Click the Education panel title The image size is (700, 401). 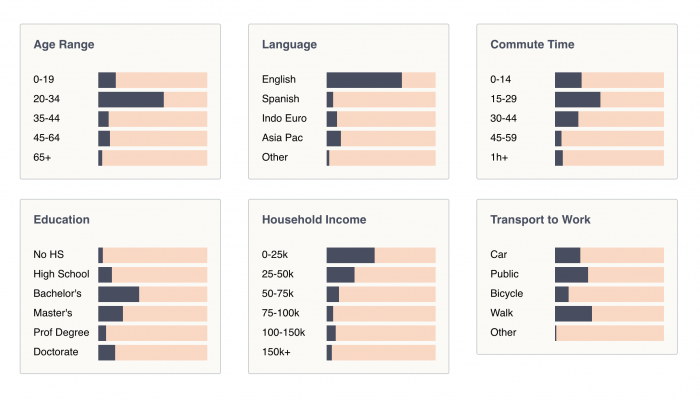point(61,220)
